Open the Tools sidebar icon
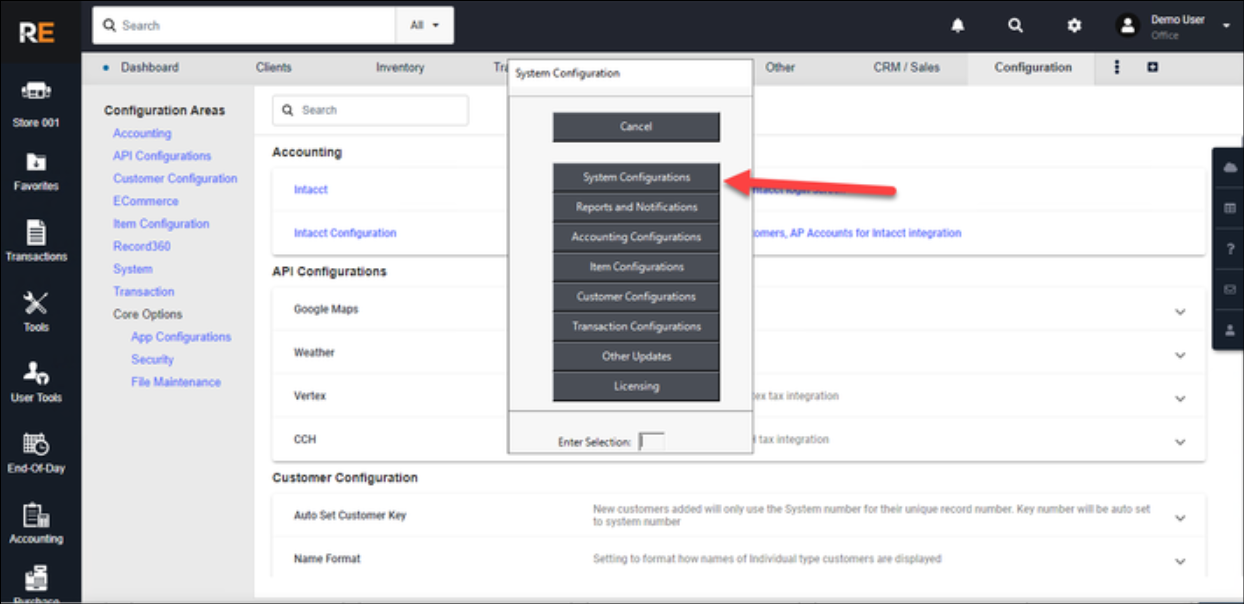Viewport: 1244px width, 604px height. point(36,312)
